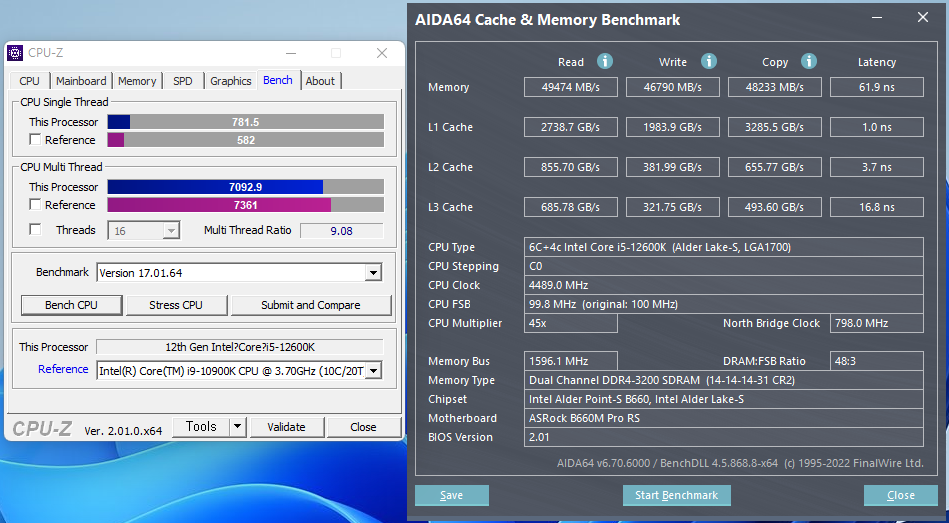Minimize the CPU-Z window
The height and width of the screenshot is (523, 949).
[291, 53]
